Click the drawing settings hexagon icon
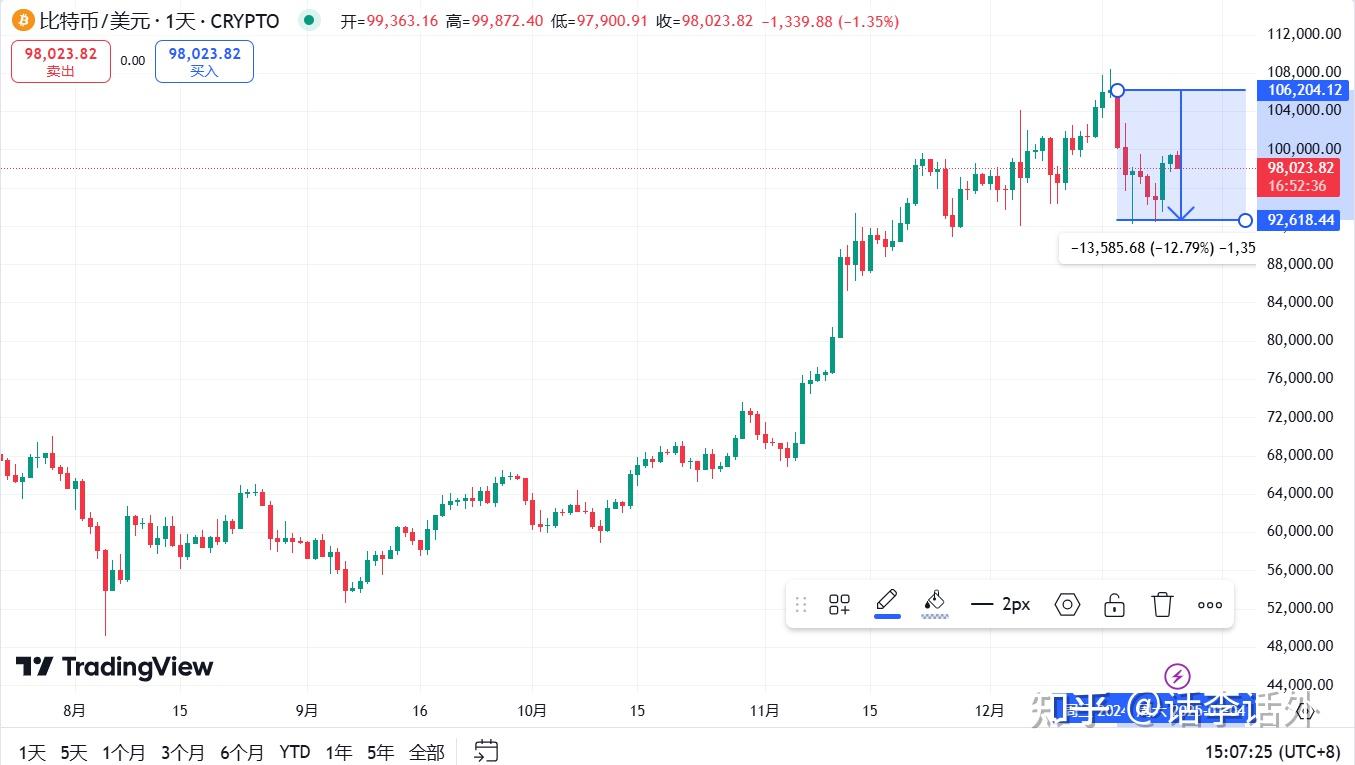 [x=1067, y=604]
